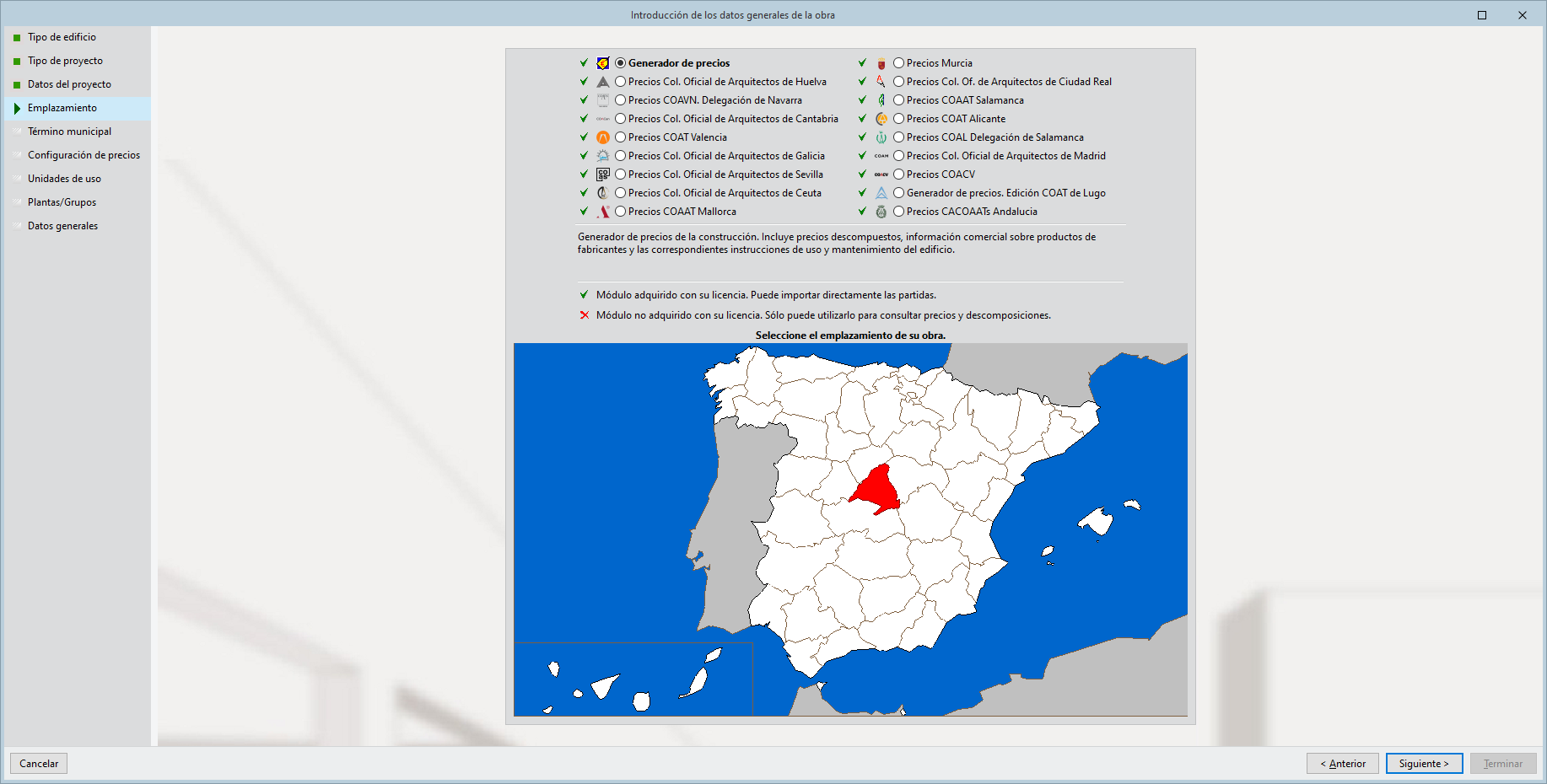Click the Precios Murcia shield icon

(881, 63)
